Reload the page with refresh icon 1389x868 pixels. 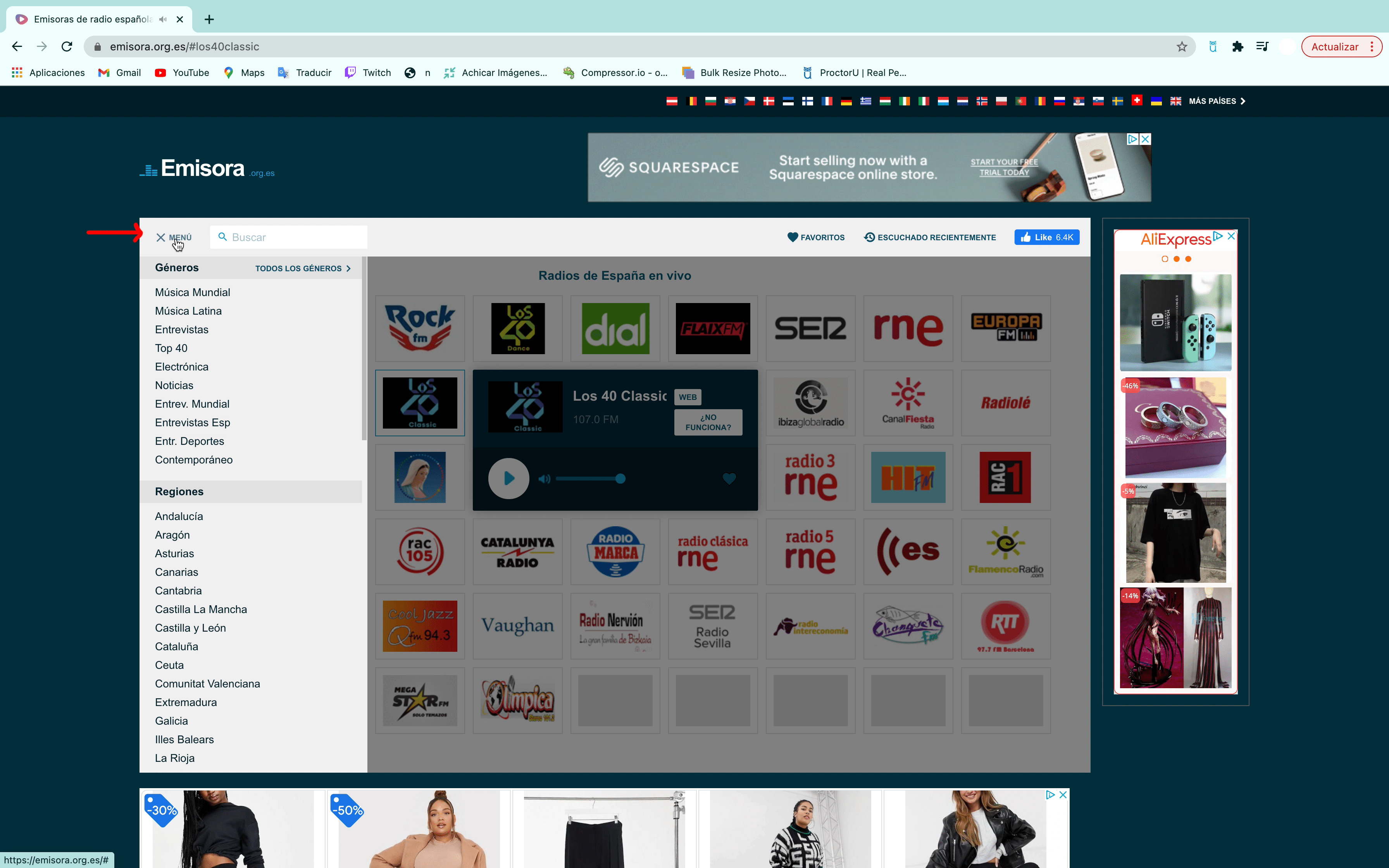pyautogui.click(x=67, y=46)
